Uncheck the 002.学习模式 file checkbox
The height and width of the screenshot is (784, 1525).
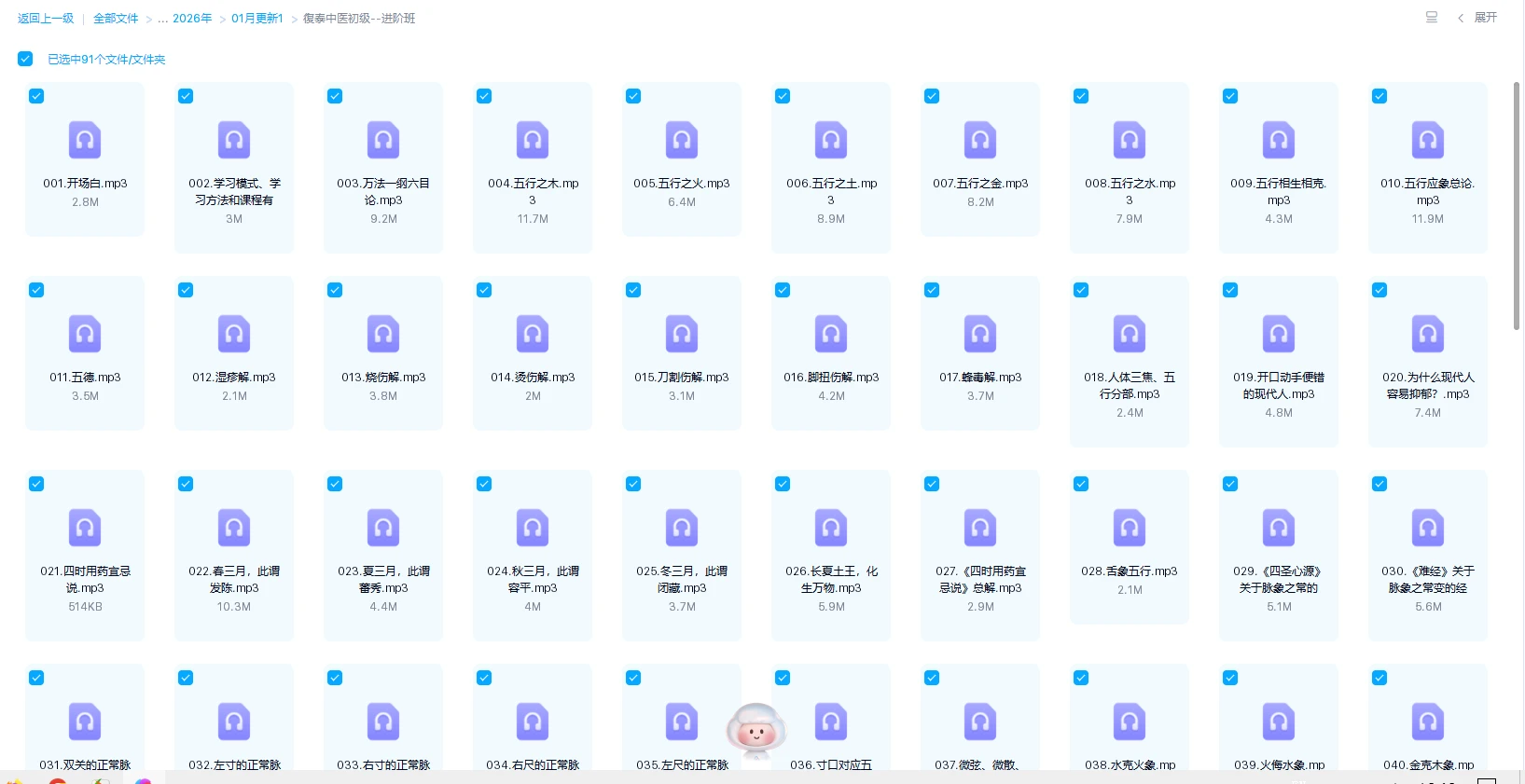186,96
